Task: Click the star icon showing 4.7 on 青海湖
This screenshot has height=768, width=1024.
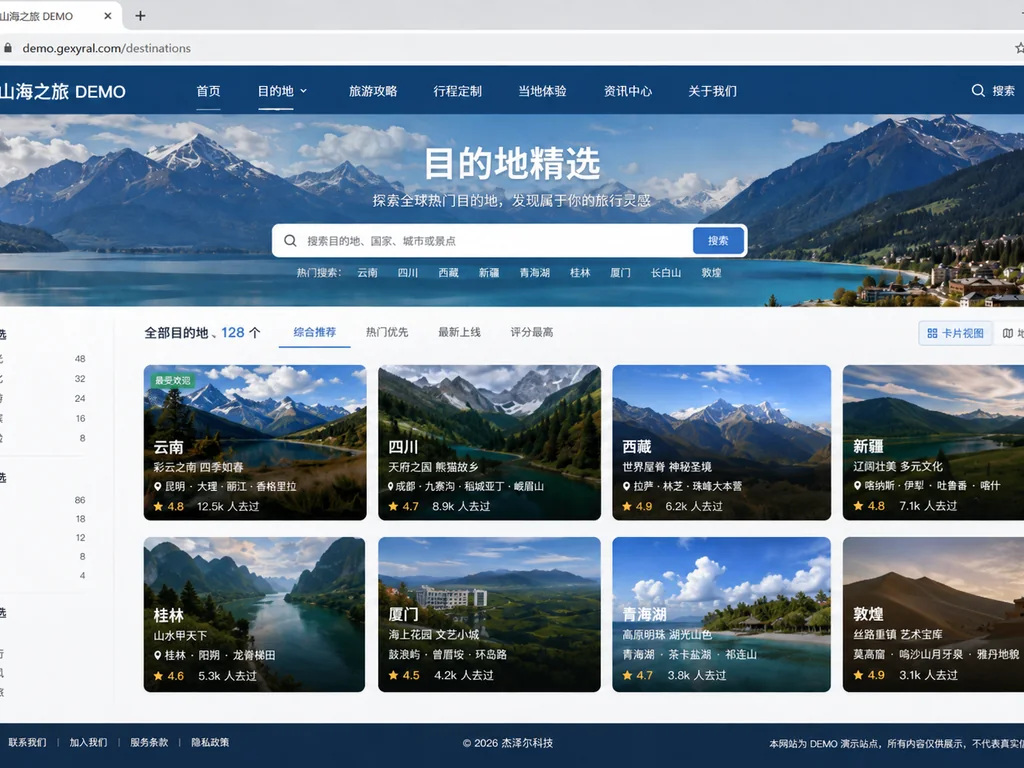Action: (628, 675)
